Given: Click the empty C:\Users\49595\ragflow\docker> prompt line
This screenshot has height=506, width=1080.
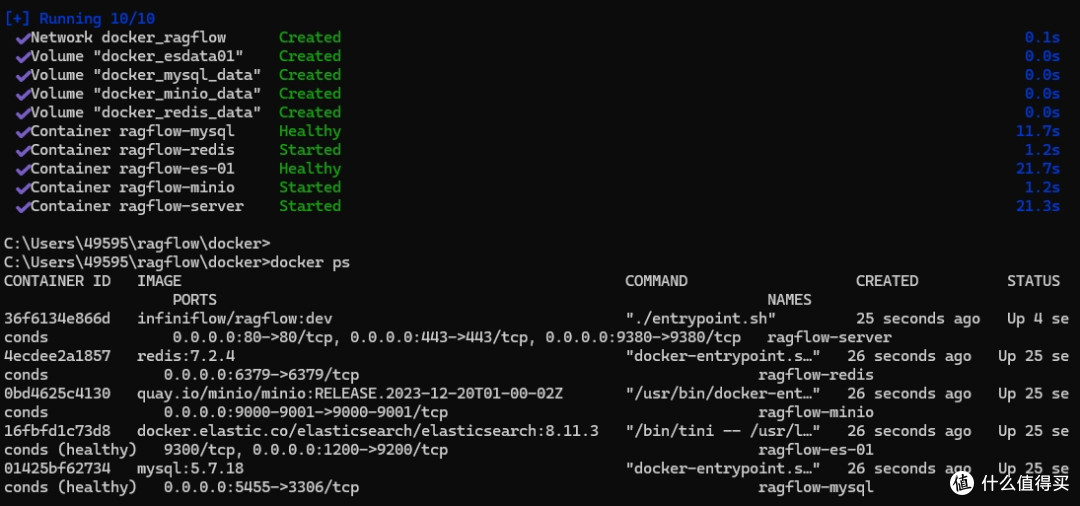Looking at the screenshot, I should click(x=137, y=244).
